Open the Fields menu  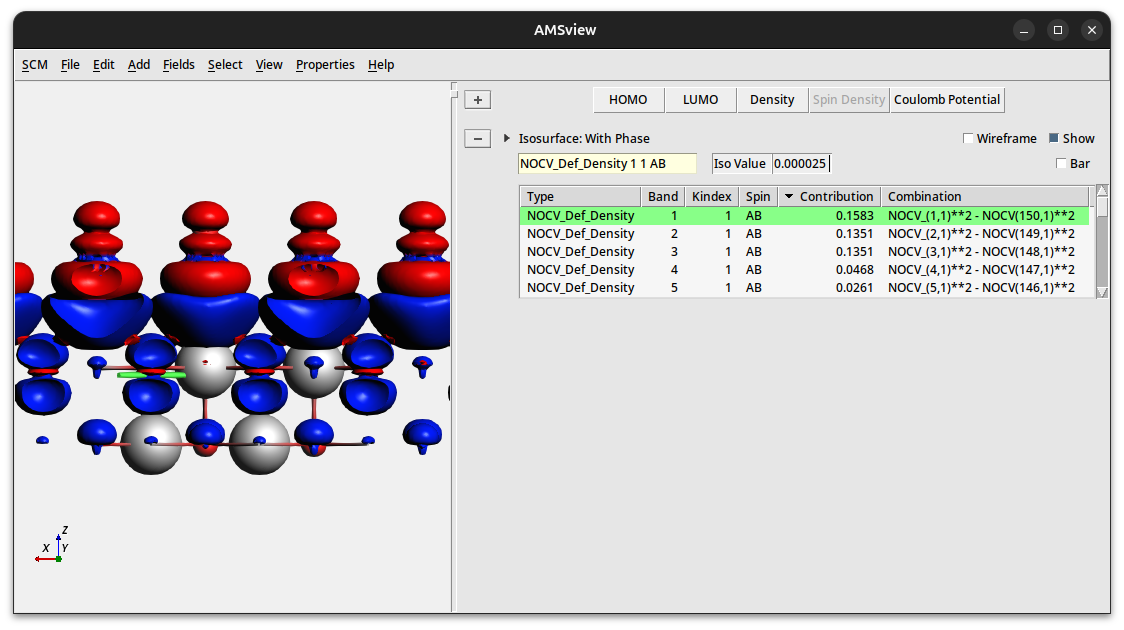pyautogui.click(x=179, y=65)
